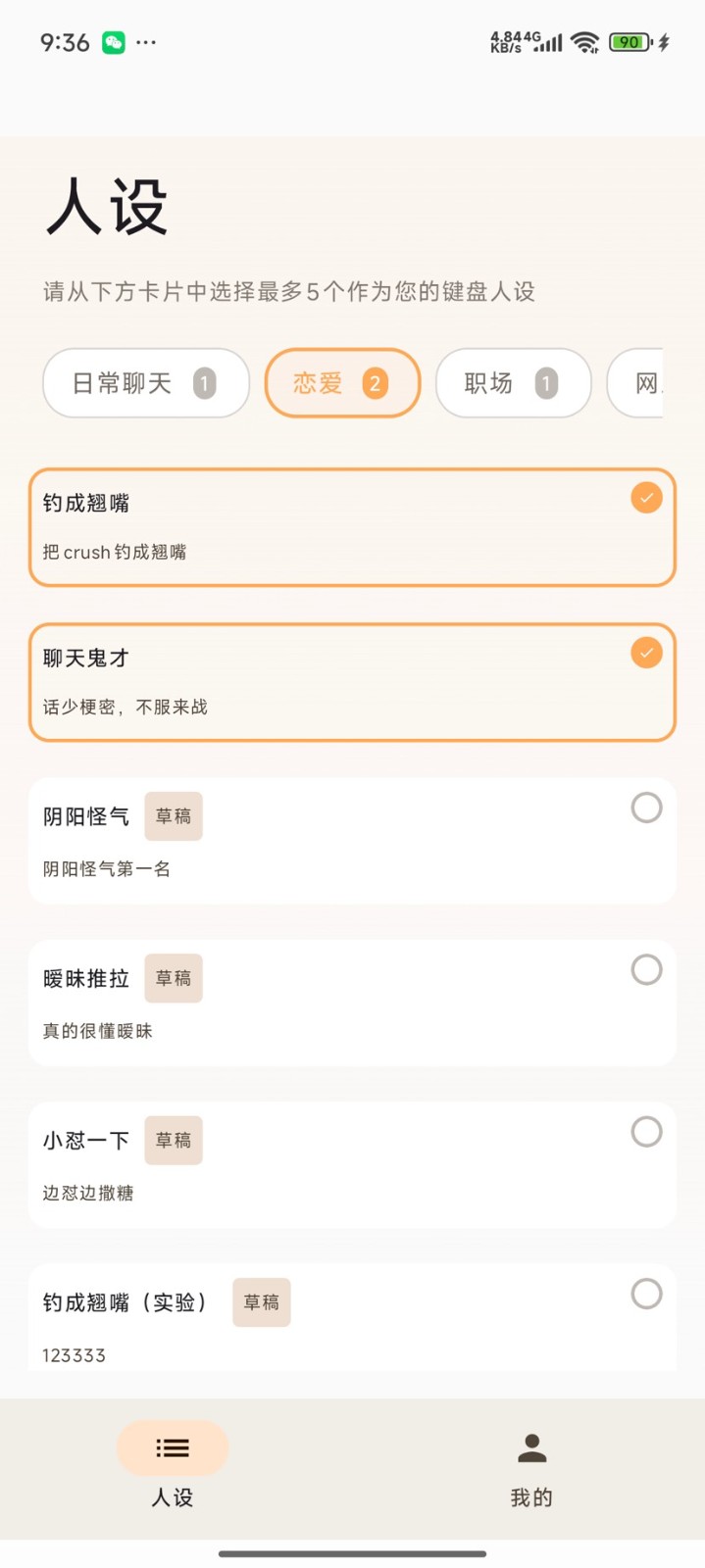Enable the 小怼一下 persona via its circle

[646, 1131]
